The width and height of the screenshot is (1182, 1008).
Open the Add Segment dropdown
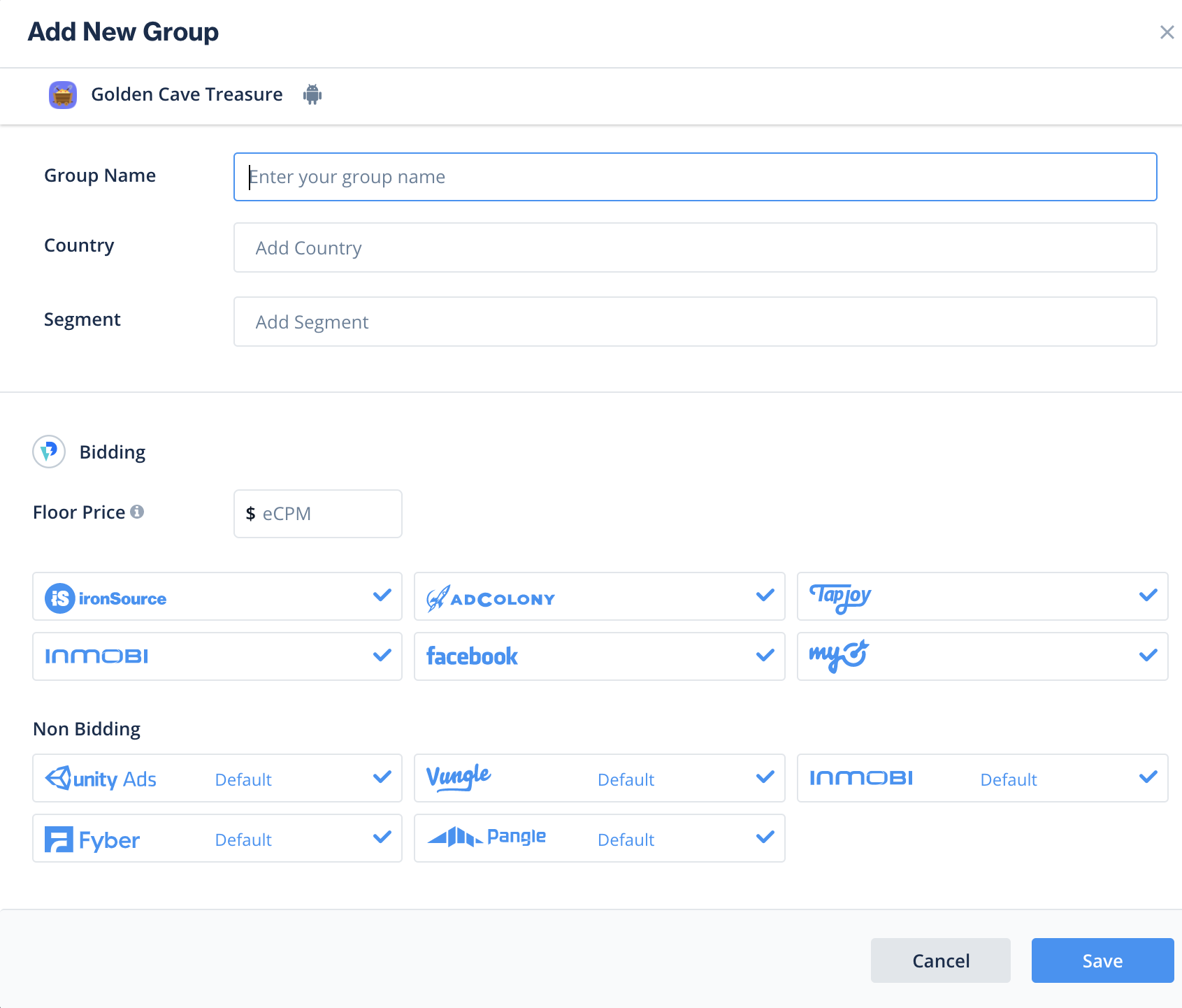tap(695, 322)
